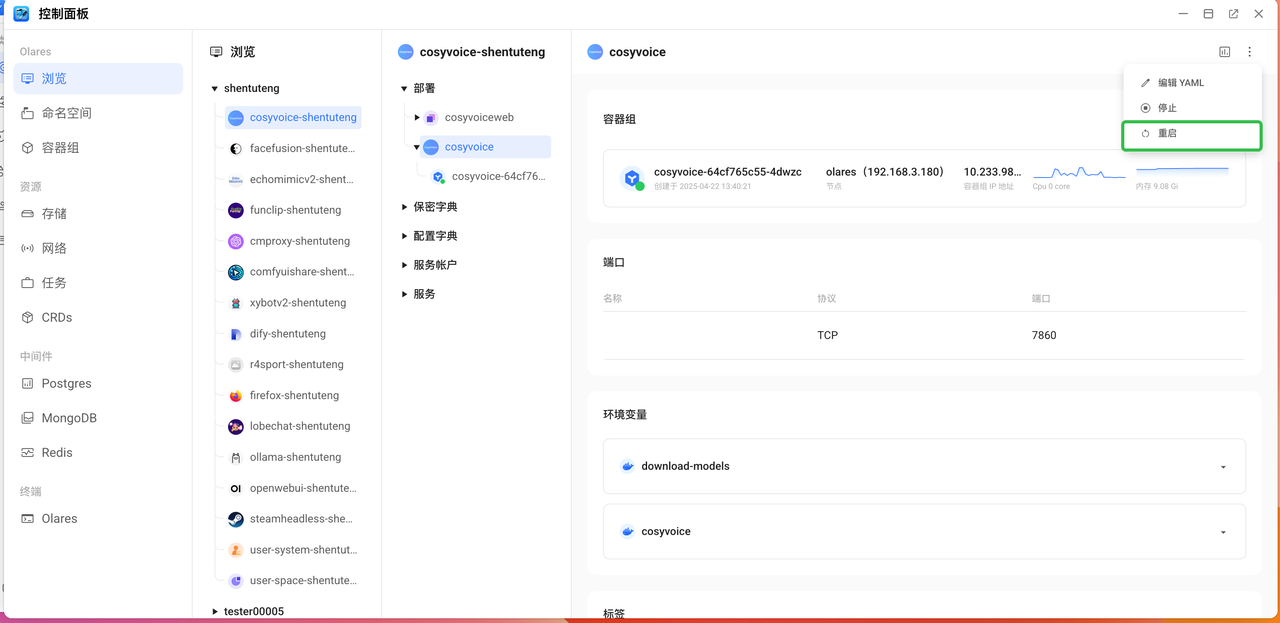Open Postgres middleware in the sidebar
This screenshot has width=1280, height=623.
tap(66, 384)
